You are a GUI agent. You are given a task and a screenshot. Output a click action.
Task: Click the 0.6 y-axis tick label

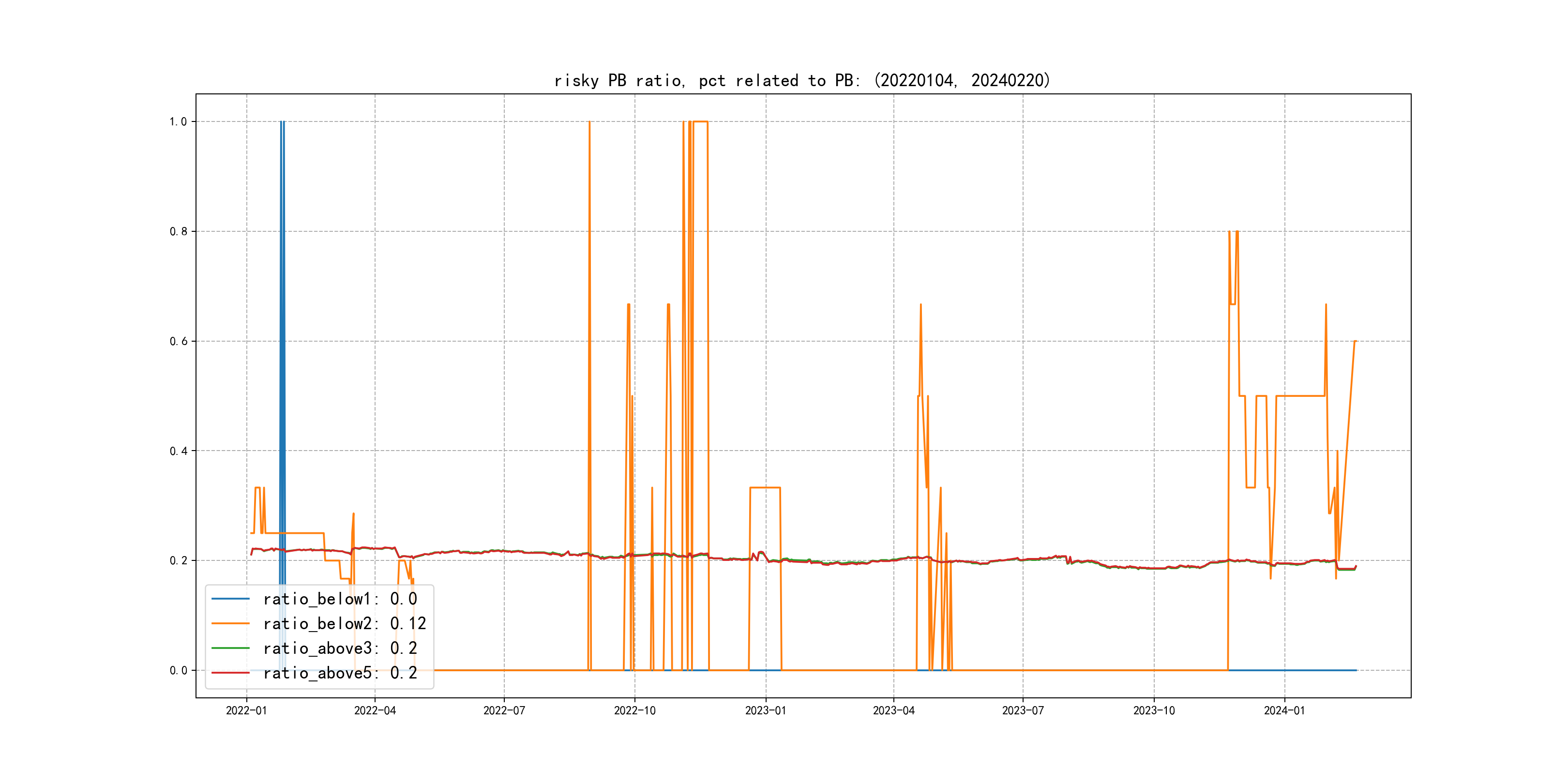[x=178, y=342]
